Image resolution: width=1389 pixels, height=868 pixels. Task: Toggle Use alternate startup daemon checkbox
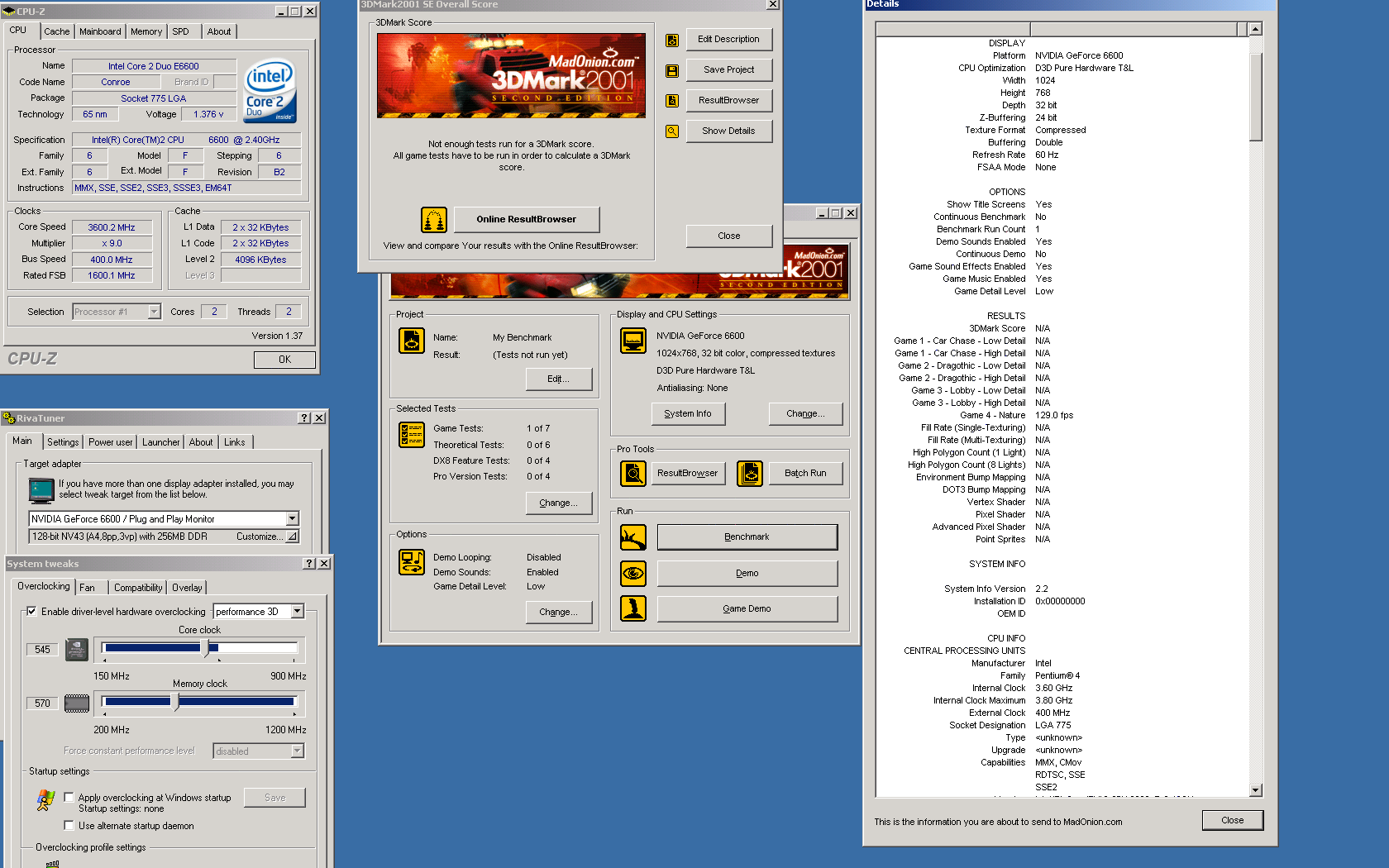69,826
